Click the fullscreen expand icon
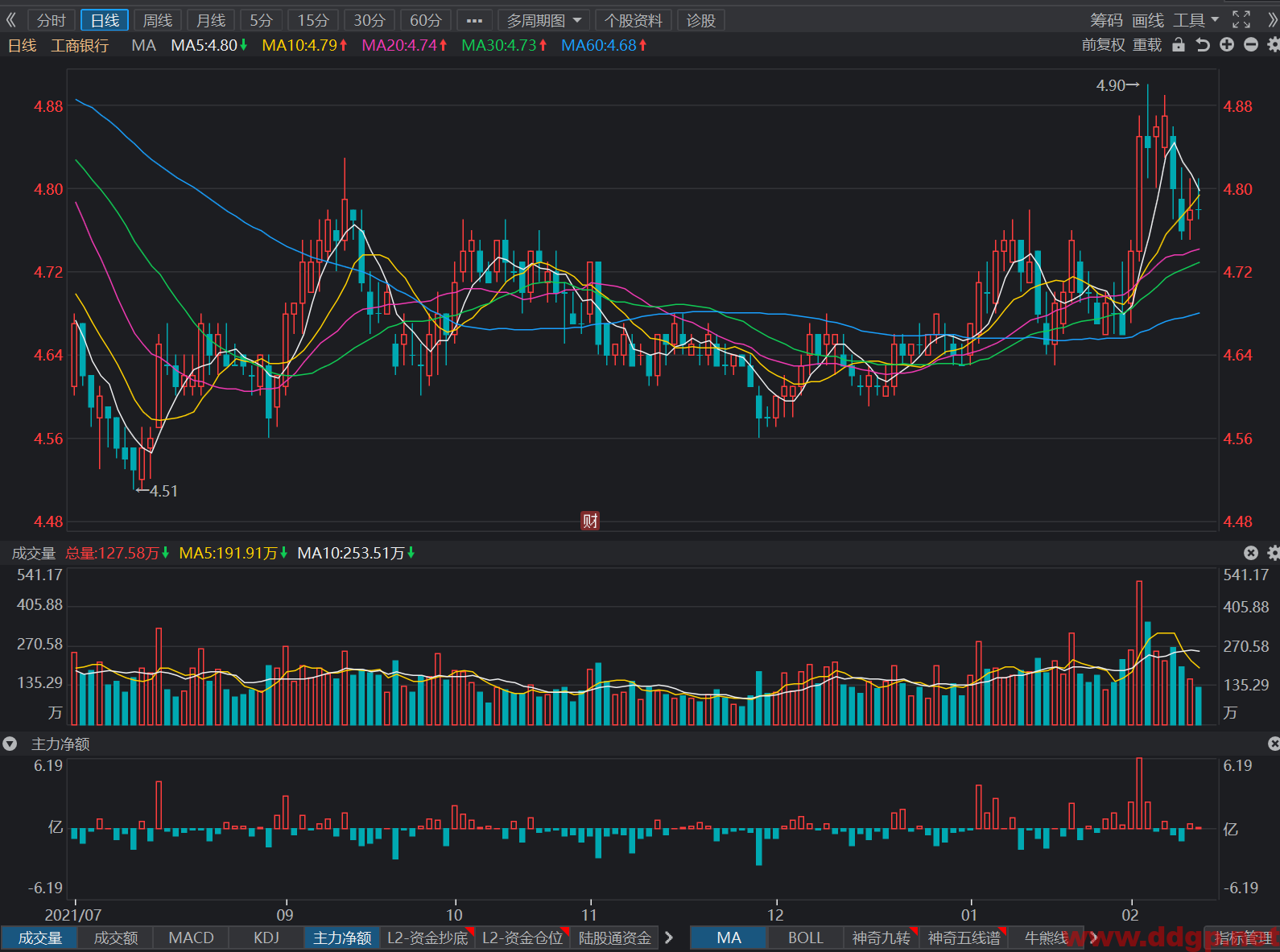 (1241, 20)
